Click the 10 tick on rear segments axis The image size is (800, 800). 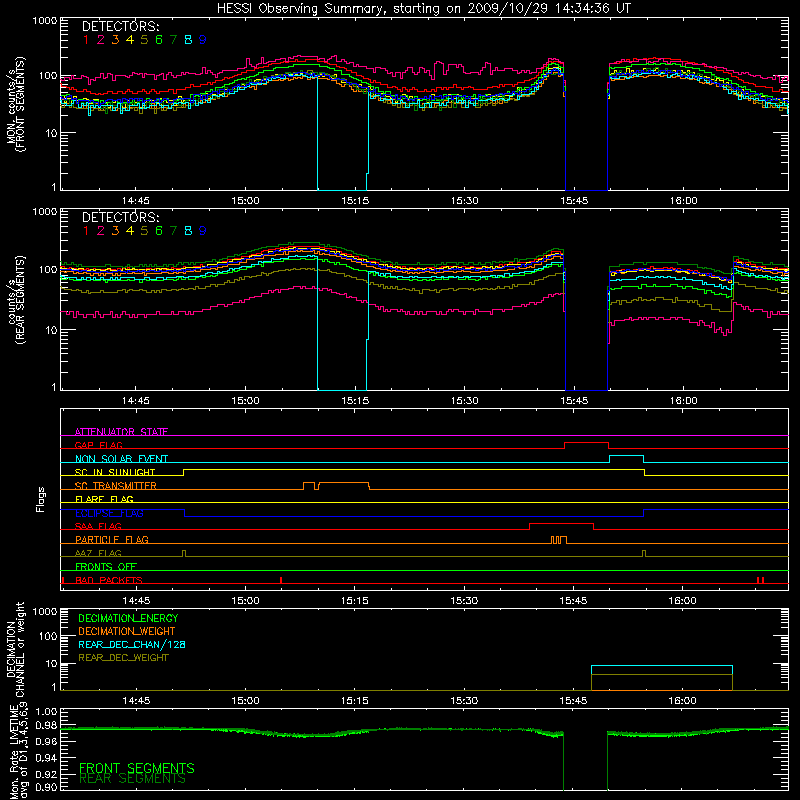coord(51,330)
